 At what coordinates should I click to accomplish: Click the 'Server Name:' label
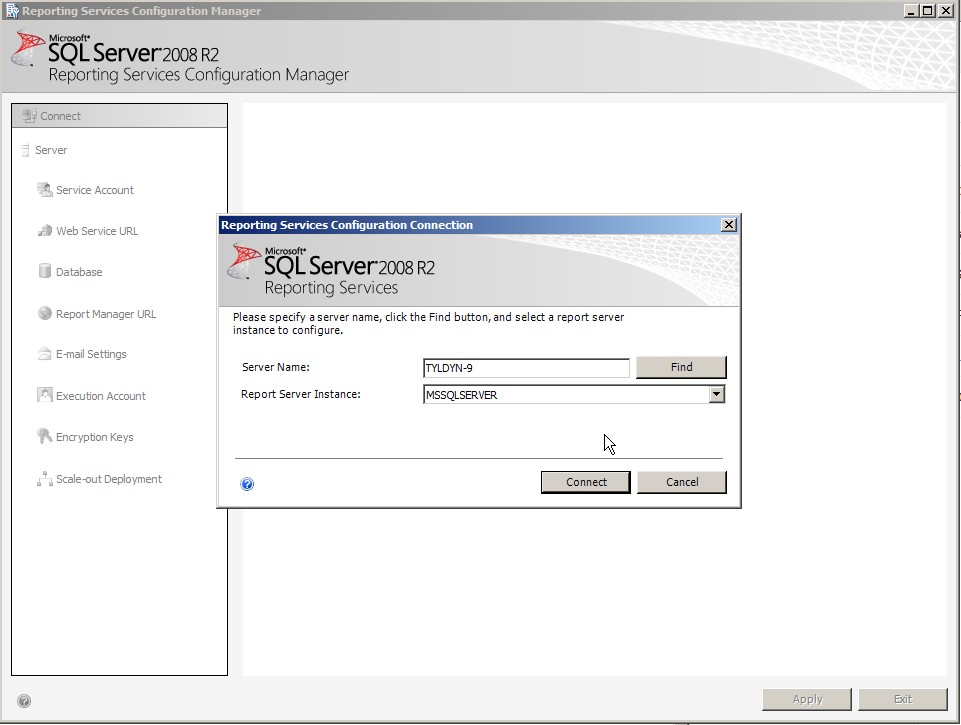(276, 367)
